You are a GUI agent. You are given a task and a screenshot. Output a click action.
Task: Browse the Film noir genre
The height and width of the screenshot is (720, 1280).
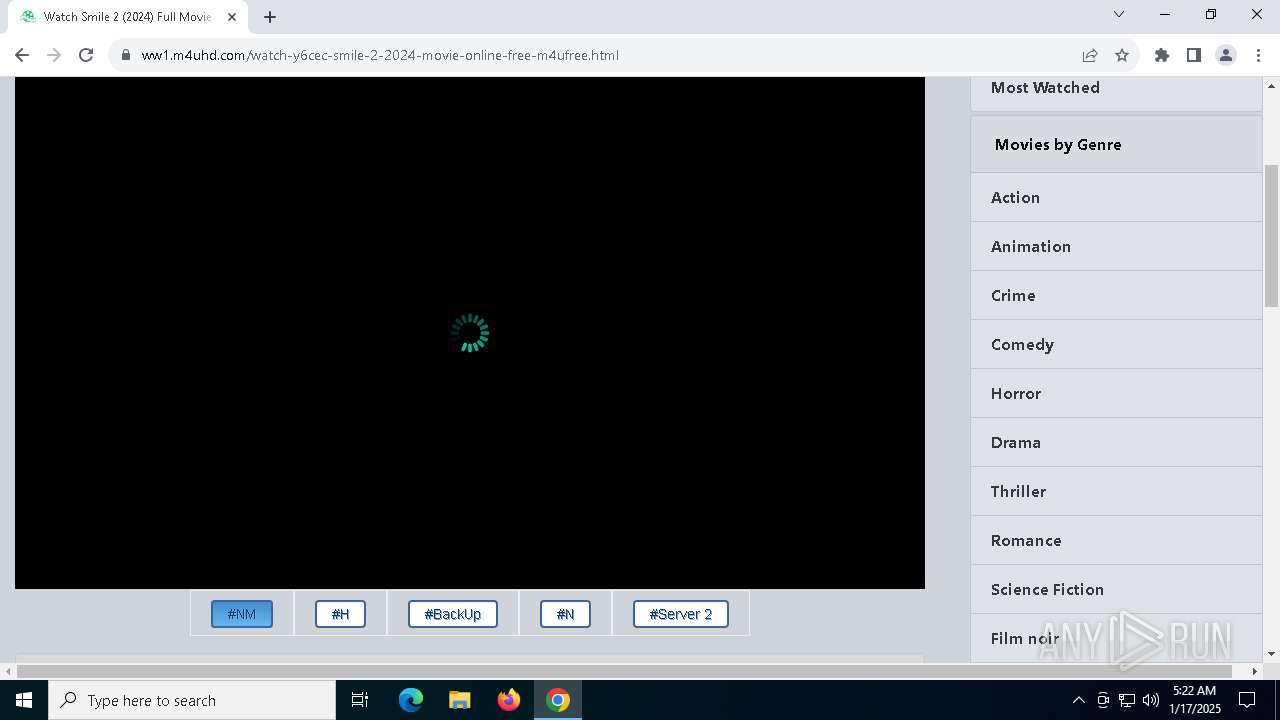pos(1116,638)
